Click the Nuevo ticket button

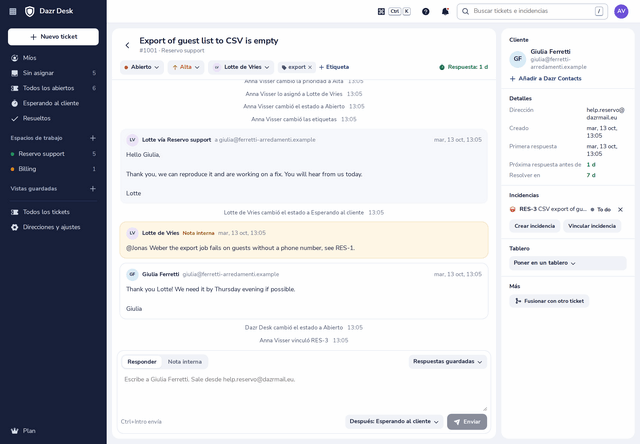(x=53, y=37)
